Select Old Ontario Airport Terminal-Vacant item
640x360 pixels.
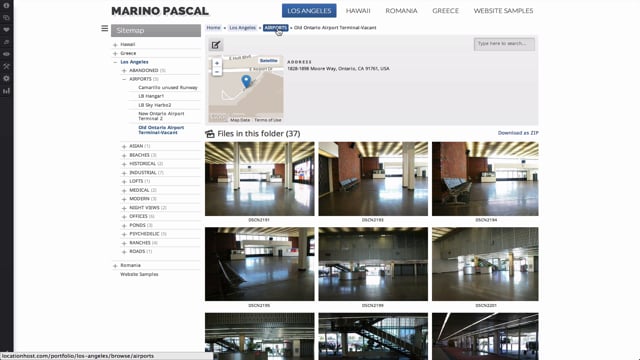tap(161, 130)
